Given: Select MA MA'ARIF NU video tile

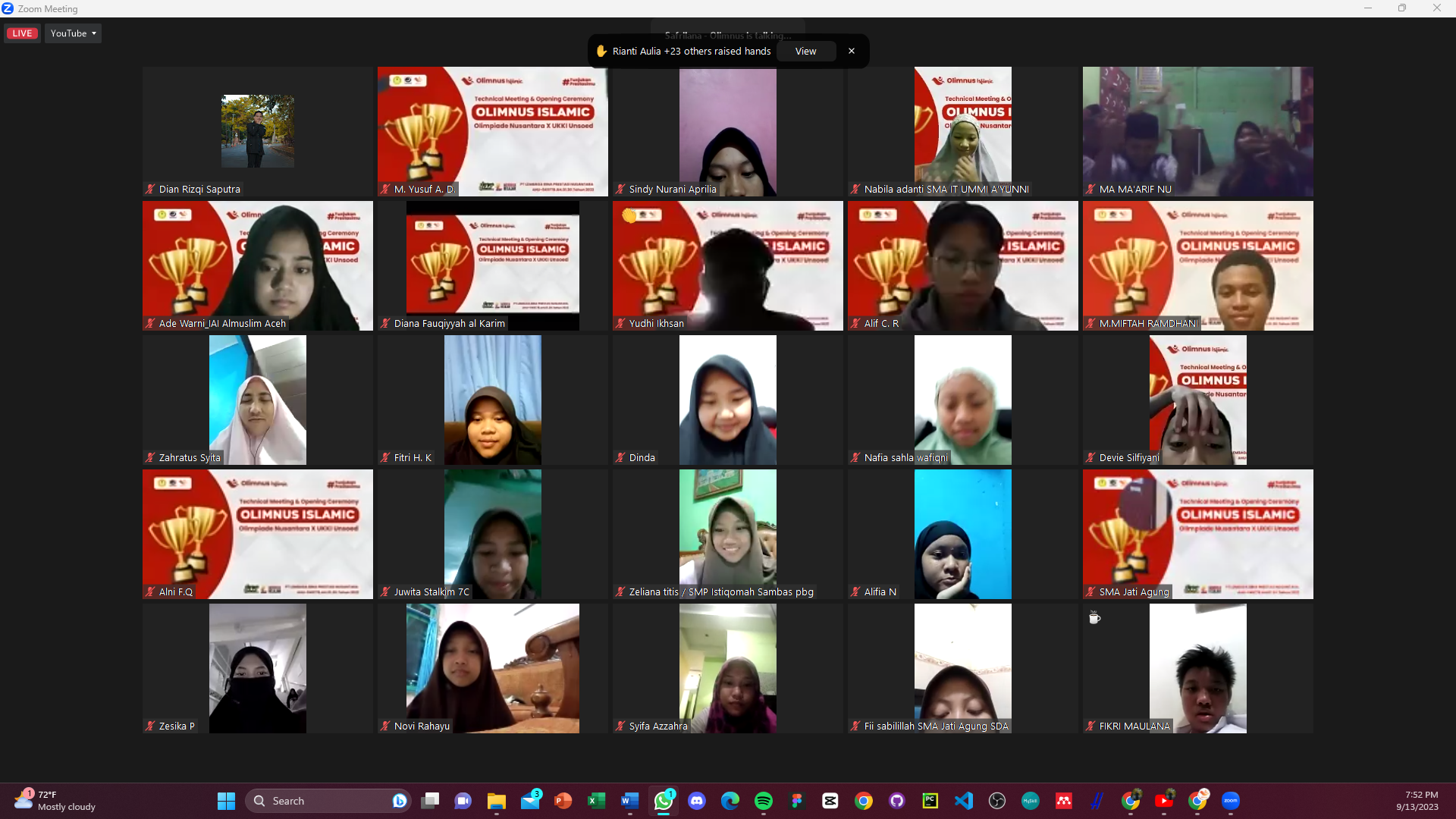Looking at the screenshot, I should [1197, 130].
